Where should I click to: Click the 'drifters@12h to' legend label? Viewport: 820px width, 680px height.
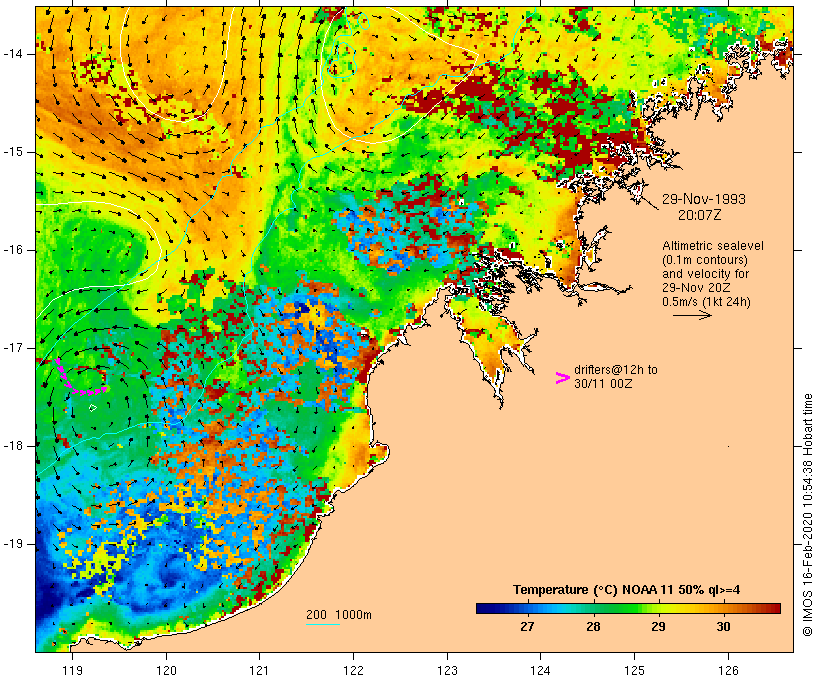click(x=616, y=370)
